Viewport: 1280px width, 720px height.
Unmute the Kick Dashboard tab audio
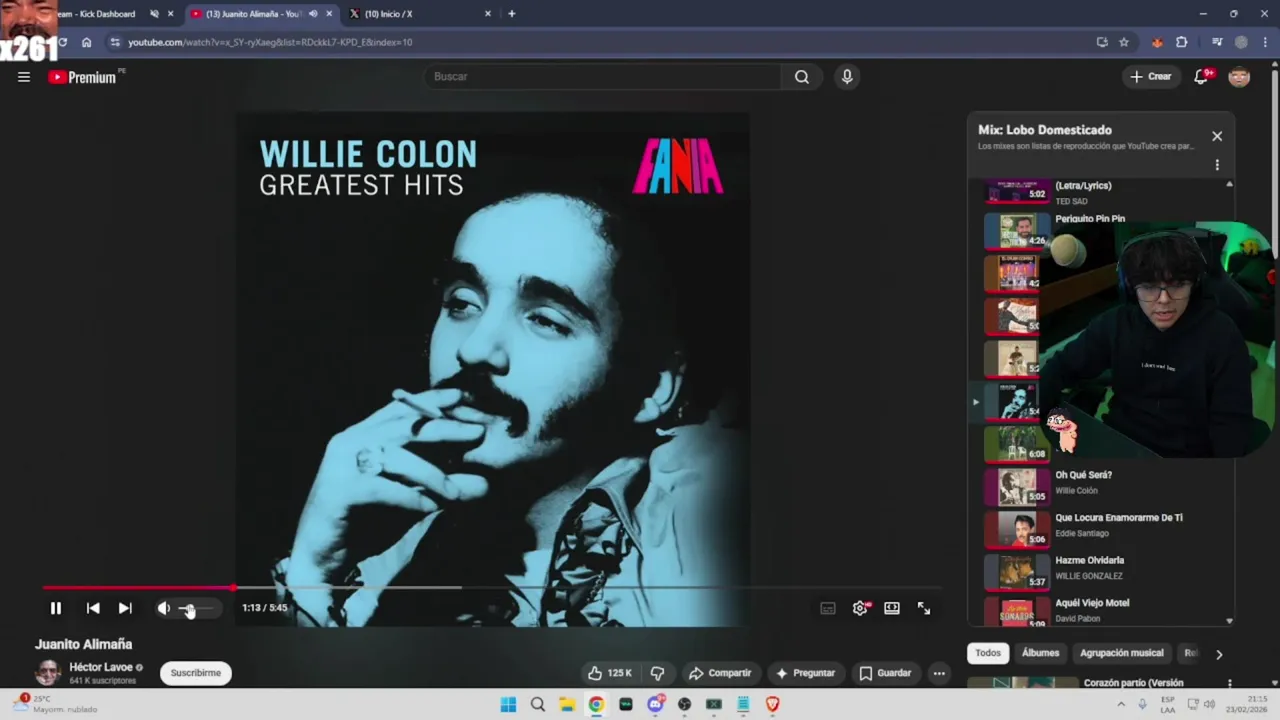pos(154,14)
